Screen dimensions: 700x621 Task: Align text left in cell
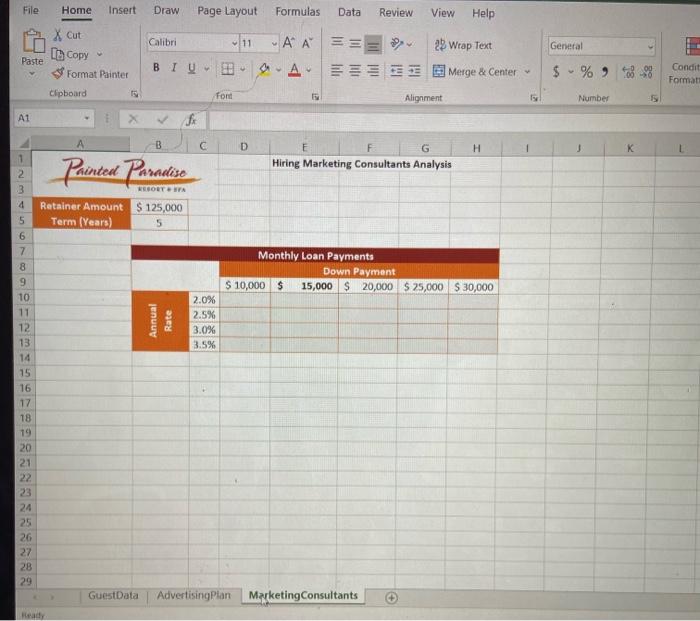pyautogui.click(x=337, y=70)
